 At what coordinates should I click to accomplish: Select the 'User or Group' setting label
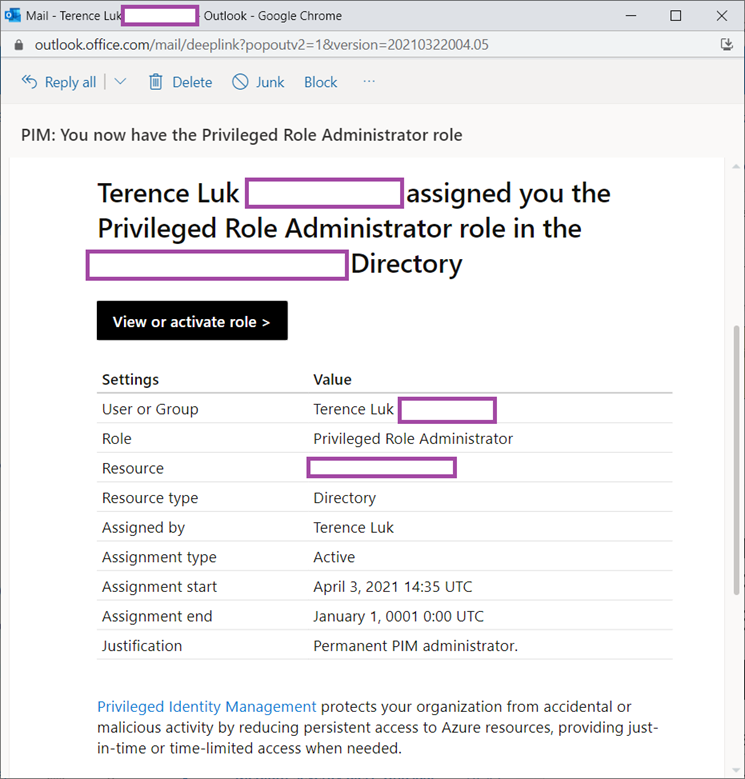pyautogui.click(x=150, y=409)
